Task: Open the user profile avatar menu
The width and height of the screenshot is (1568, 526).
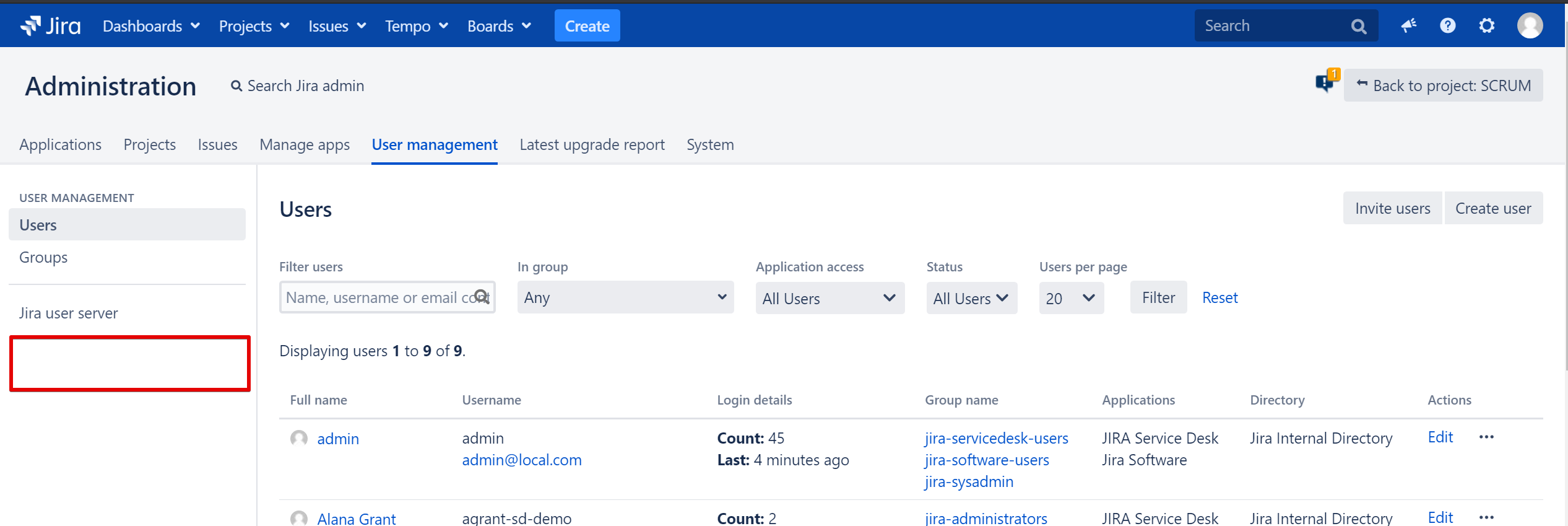Action: pyautogui.click(x=1530, y=25)
